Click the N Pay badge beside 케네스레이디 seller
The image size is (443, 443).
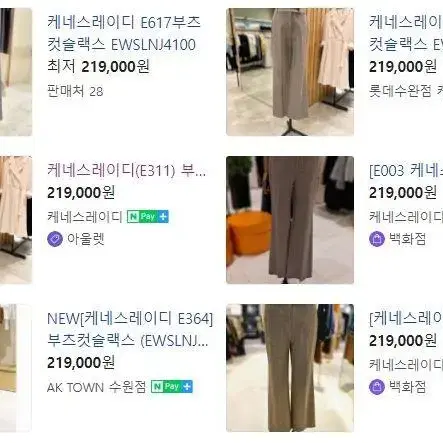coord(148,217)
